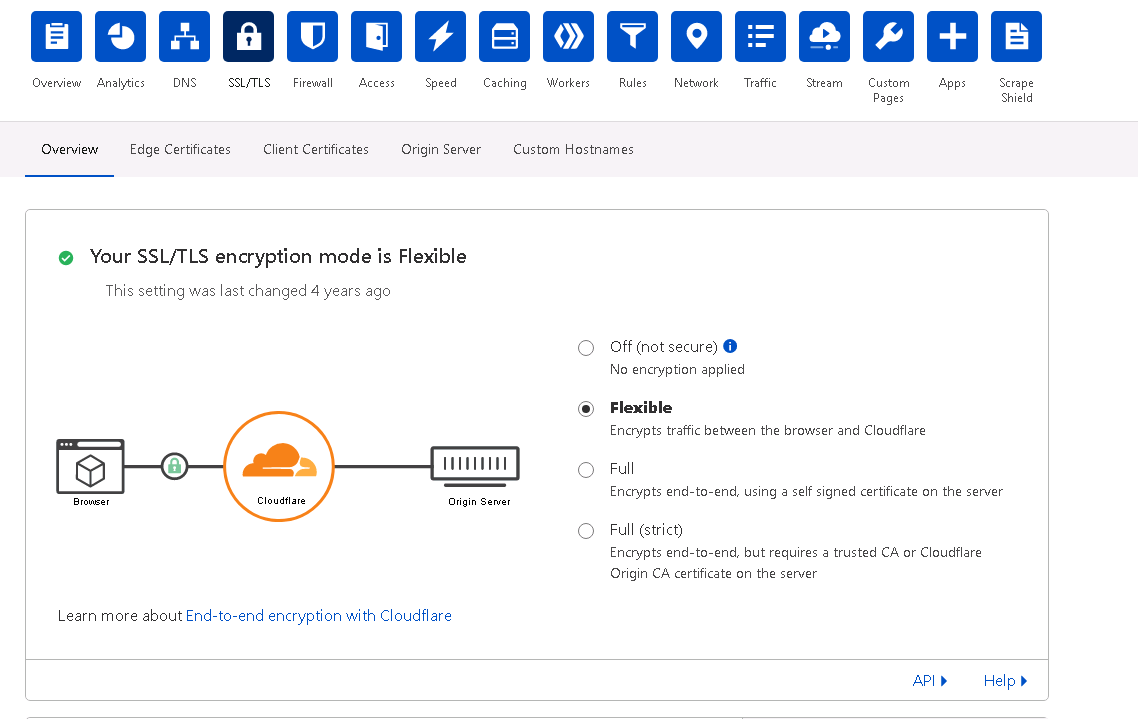Open the DNS settings
The height and width of the screenshot is (719, 1138).
click(184, 36)
